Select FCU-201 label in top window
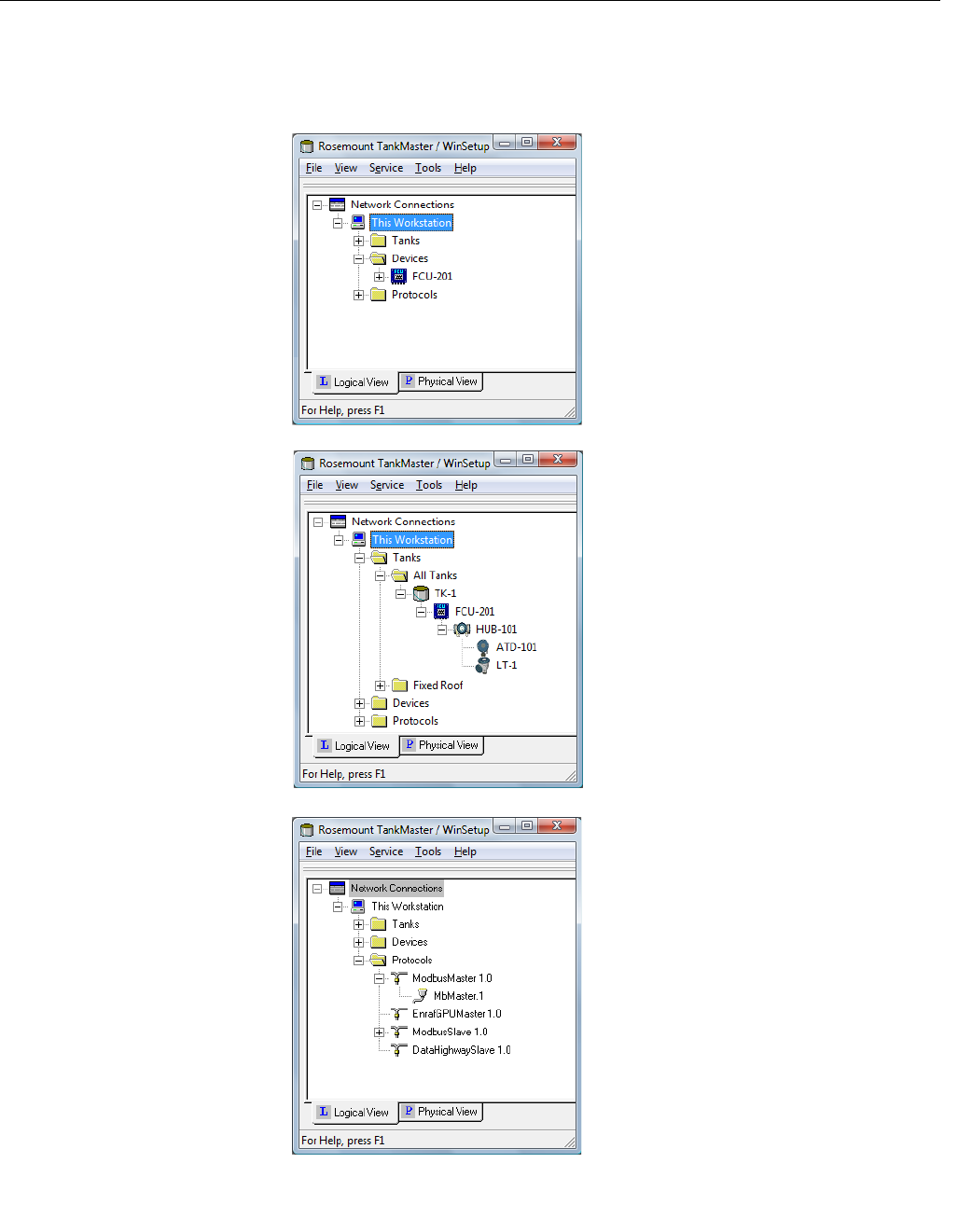 coord(433,276)
